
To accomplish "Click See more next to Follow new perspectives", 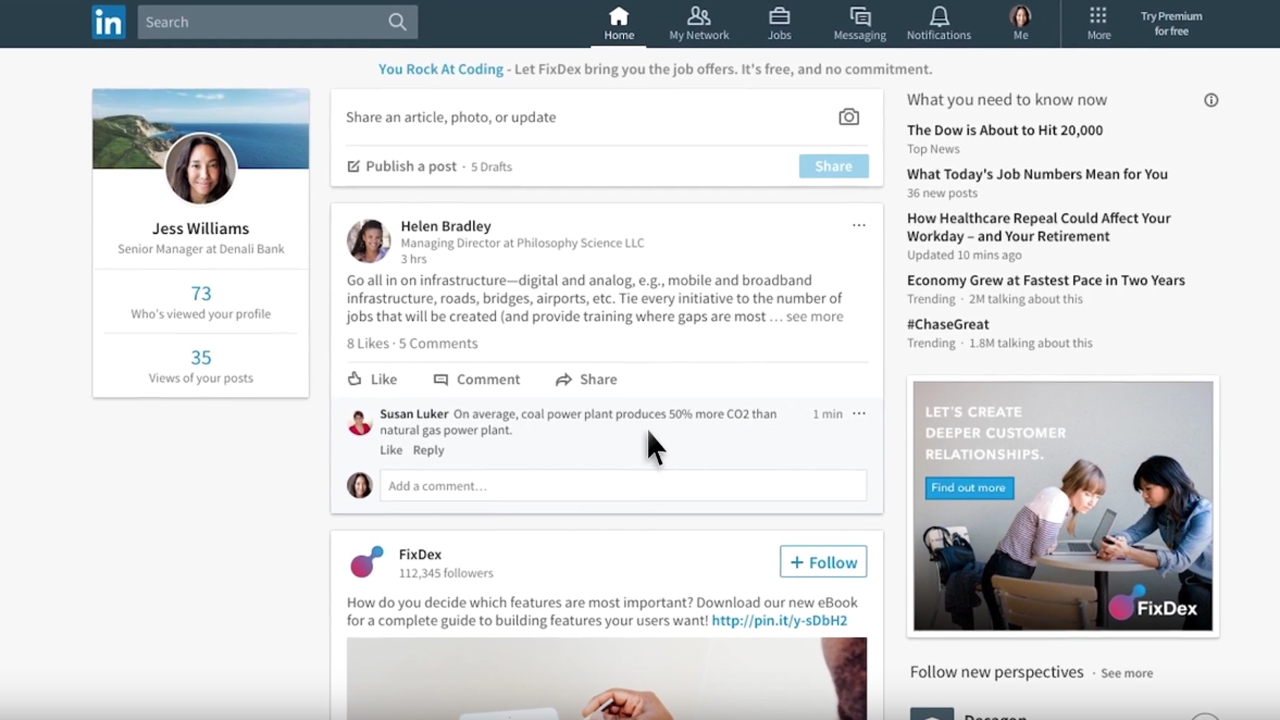I will coord(1127,673).
